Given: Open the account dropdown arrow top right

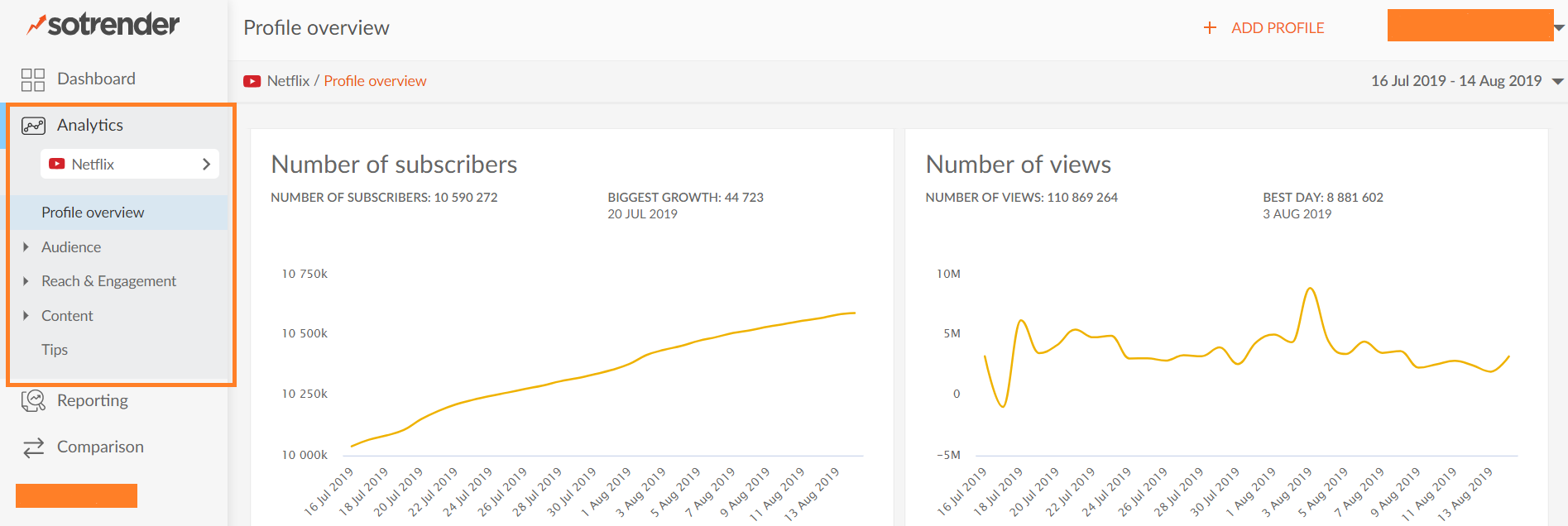Looking at the screenshot, I should pyautogui.click(x=1559, y=27).
